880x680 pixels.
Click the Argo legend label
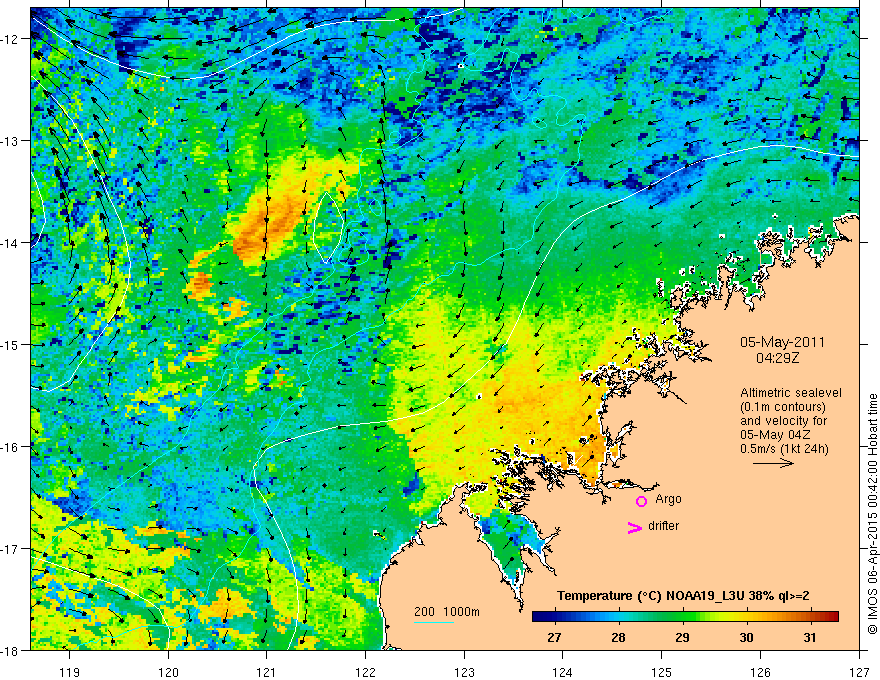click(x=668, y=499)
